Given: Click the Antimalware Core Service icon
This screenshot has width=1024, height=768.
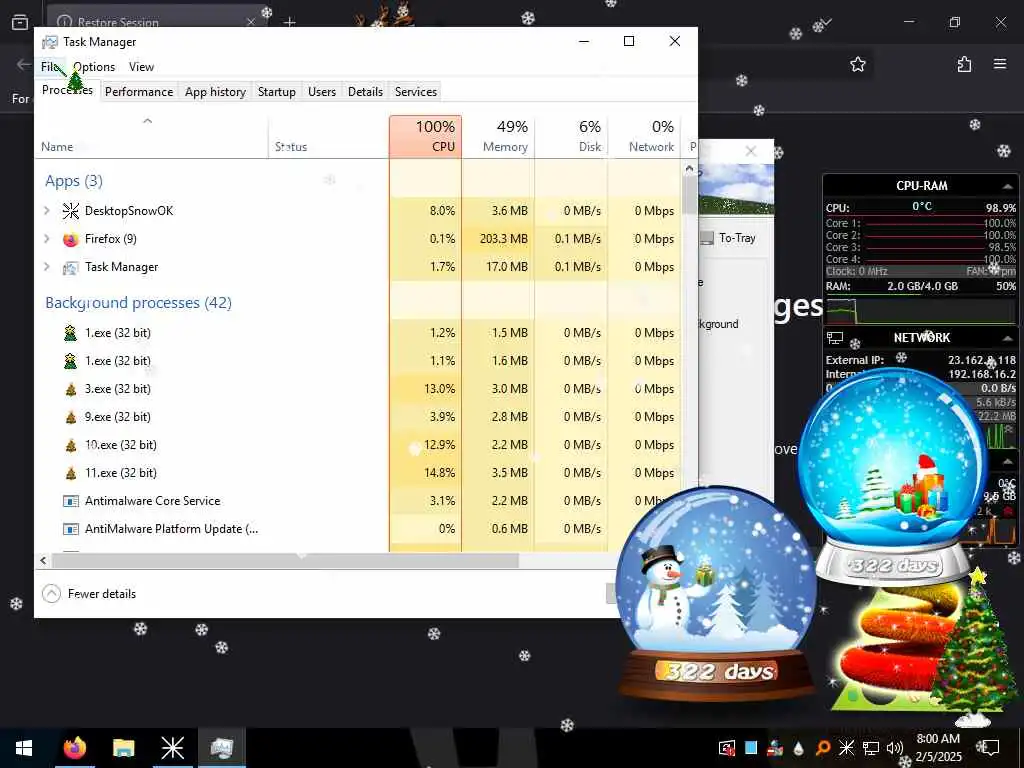Looking at the screenshot, I should [x=71, y=501].
